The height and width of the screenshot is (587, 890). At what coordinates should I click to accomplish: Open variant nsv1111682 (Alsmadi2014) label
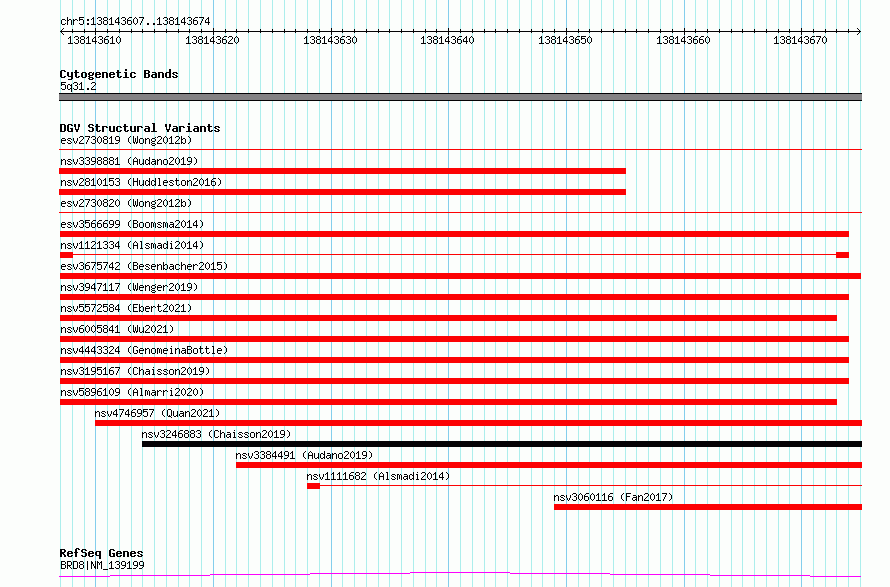pos(378,476)
